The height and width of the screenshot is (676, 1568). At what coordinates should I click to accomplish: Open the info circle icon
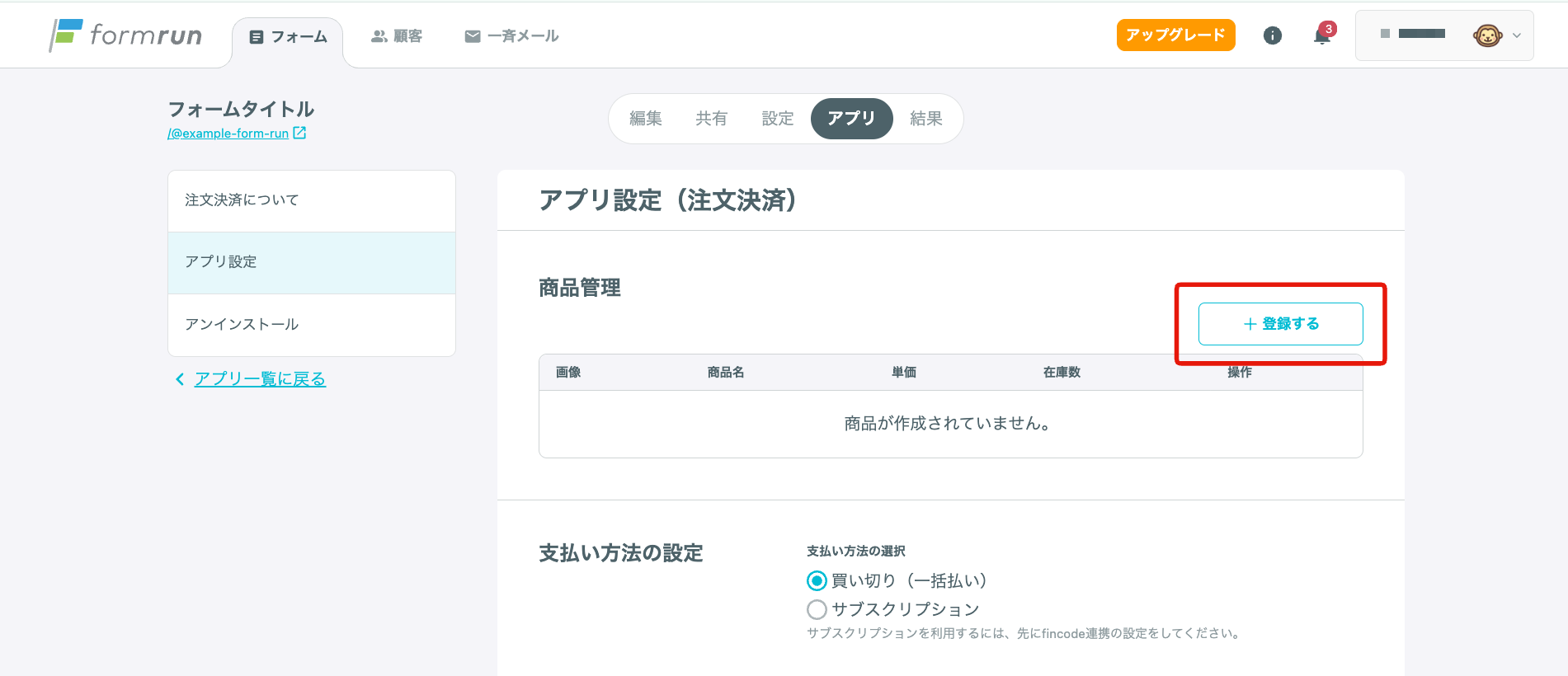coord(1272,35)
